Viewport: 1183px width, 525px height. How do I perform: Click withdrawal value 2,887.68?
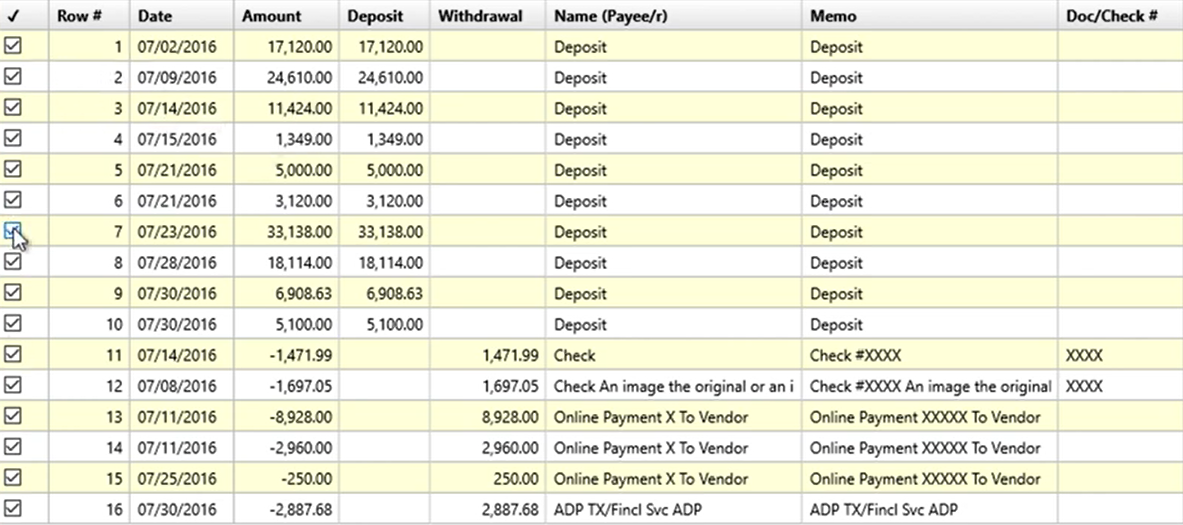click(488, 510)
